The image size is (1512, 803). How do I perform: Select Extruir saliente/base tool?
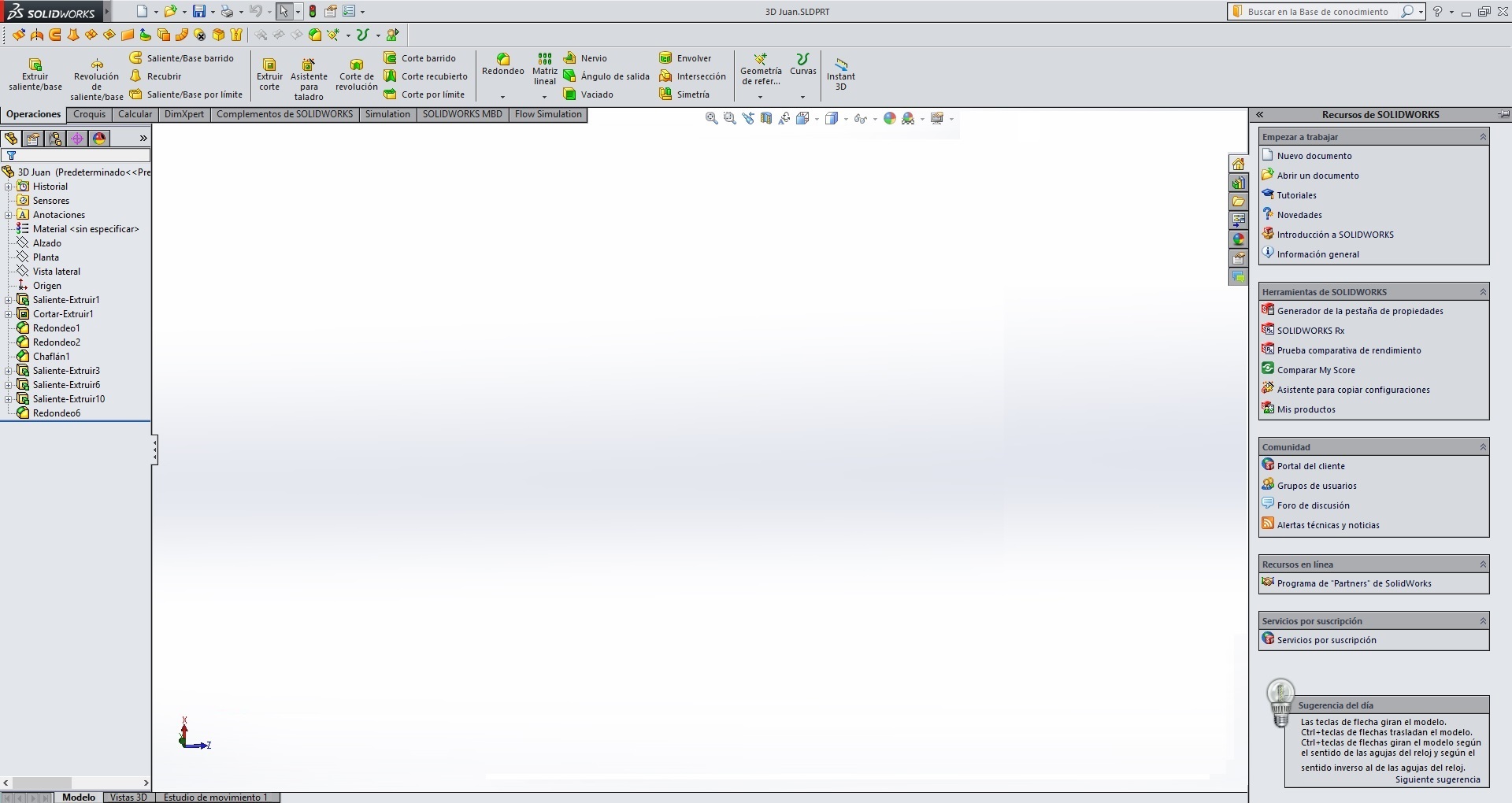tap(35, 75)
